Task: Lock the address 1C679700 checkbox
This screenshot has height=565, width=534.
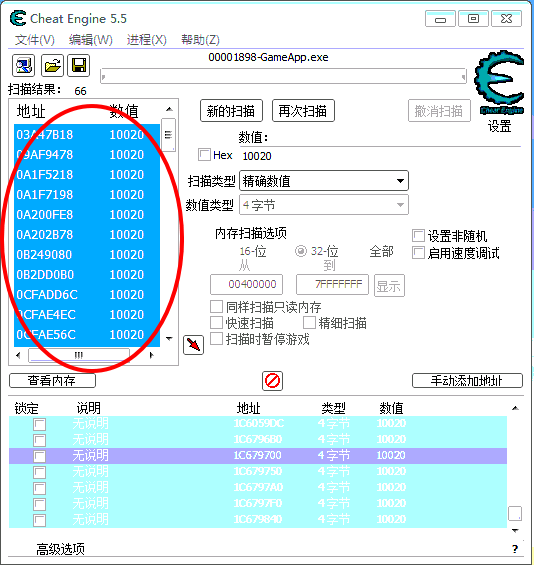Action: 40,456
